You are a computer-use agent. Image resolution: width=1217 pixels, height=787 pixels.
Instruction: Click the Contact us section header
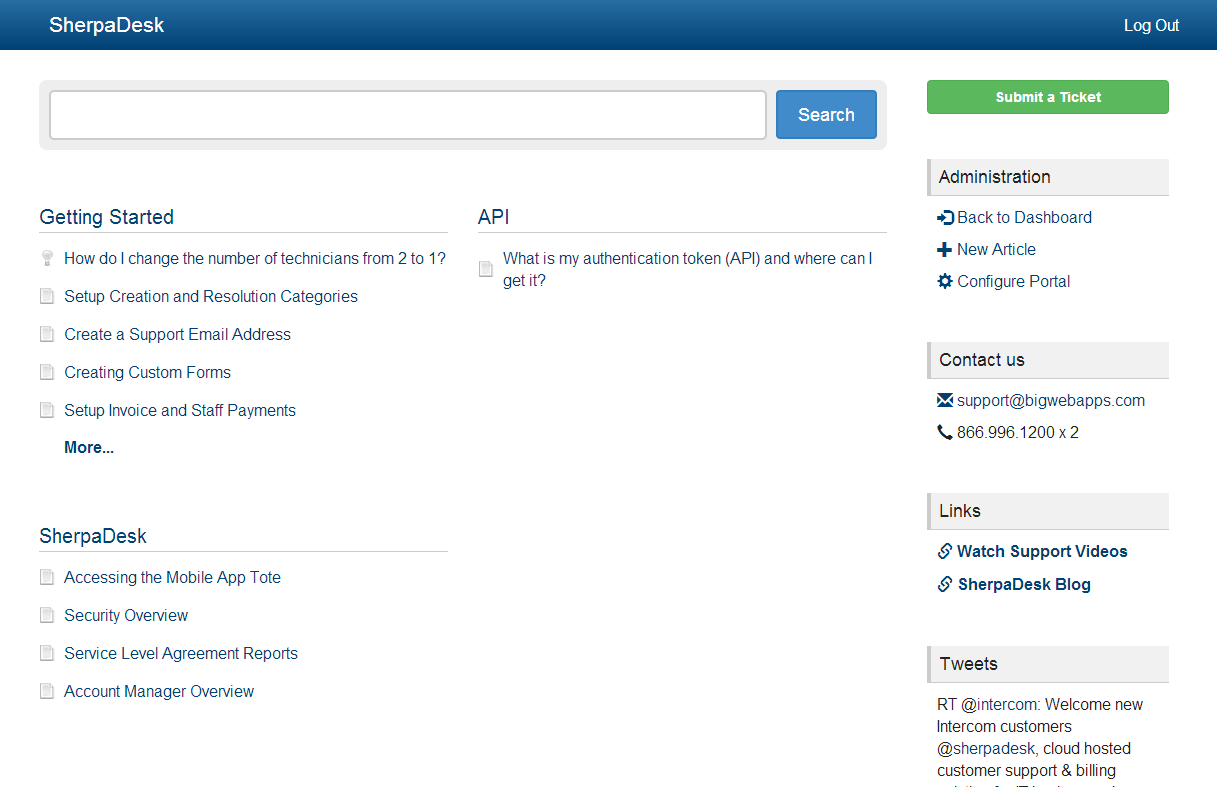pyautogui.click(x=1048, y=360)
